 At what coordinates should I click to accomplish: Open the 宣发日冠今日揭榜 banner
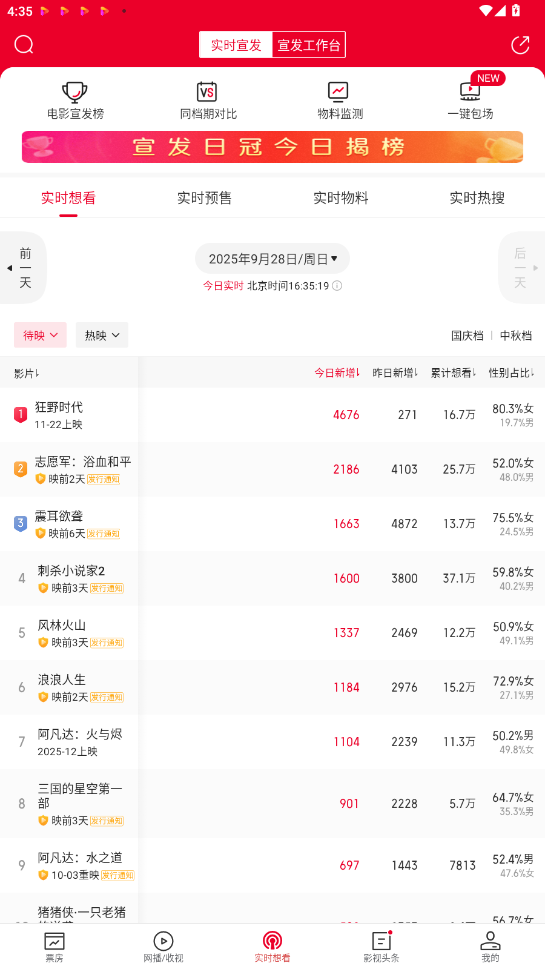[272, 147]
